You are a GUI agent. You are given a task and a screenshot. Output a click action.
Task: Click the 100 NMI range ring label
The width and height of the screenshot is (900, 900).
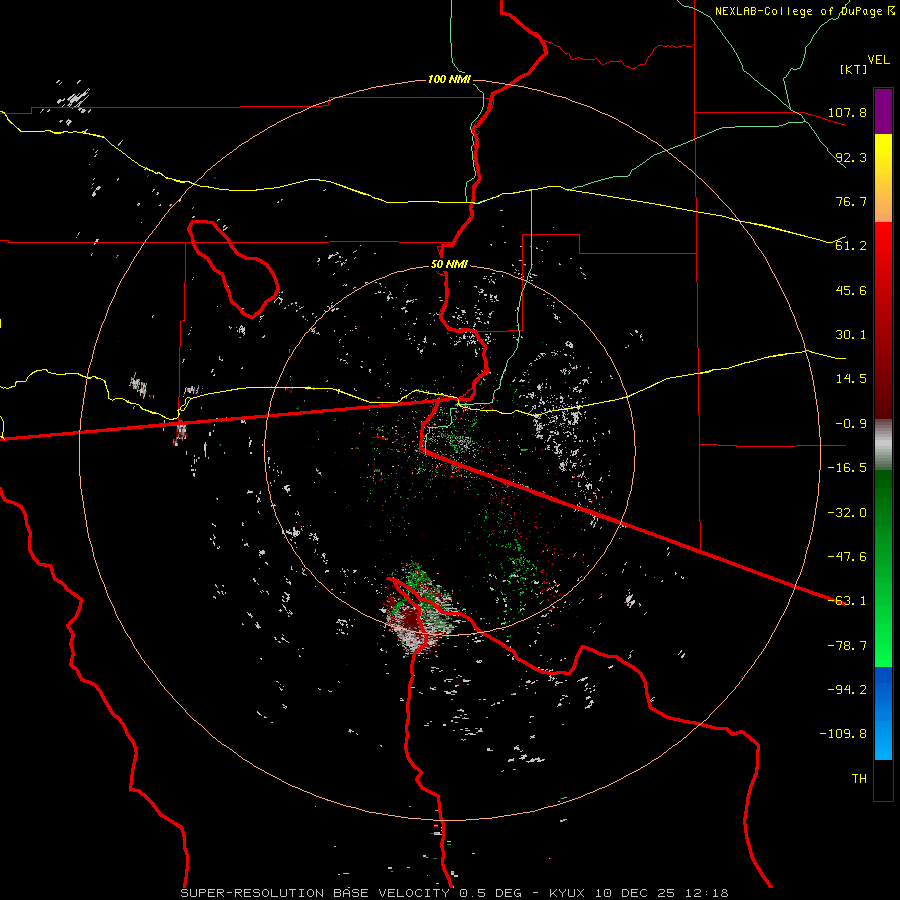[x=449, y=79]
